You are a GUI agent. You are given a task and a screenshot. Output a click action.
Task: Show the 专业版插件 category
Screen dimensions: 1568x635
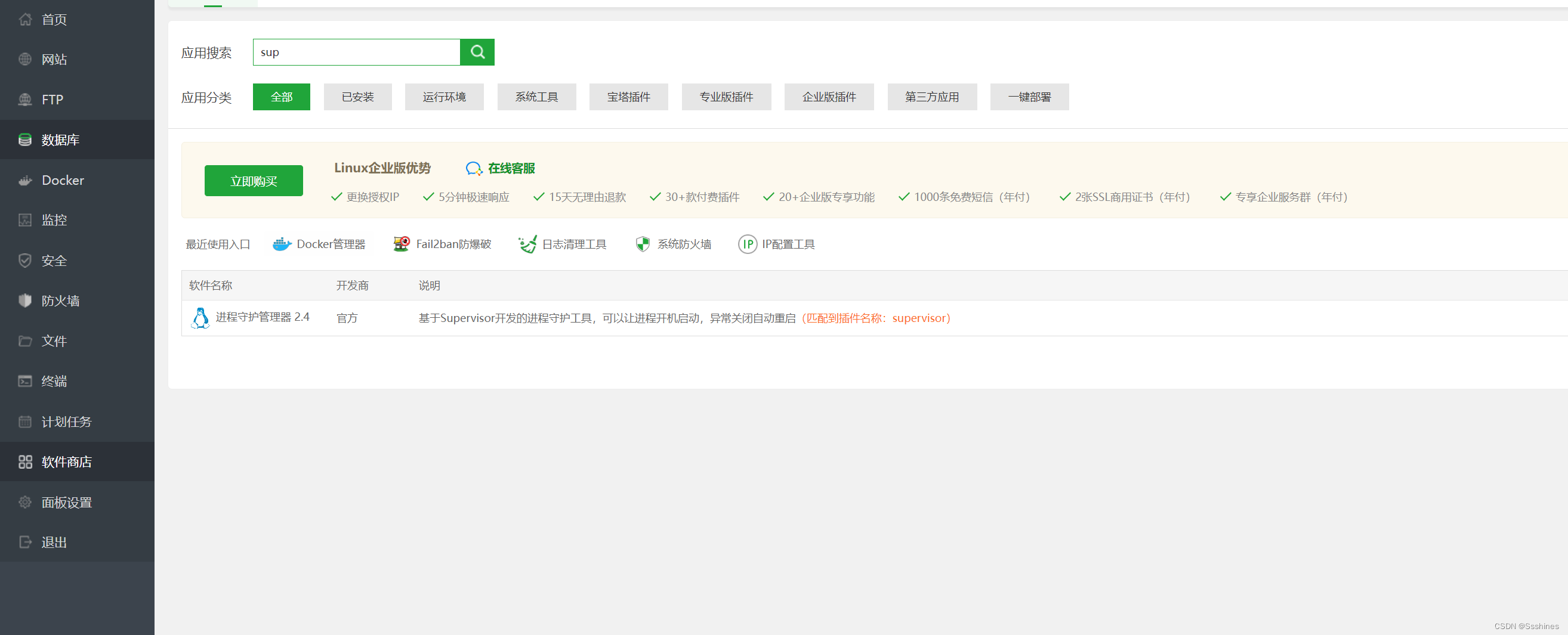[x=726, y=97]
